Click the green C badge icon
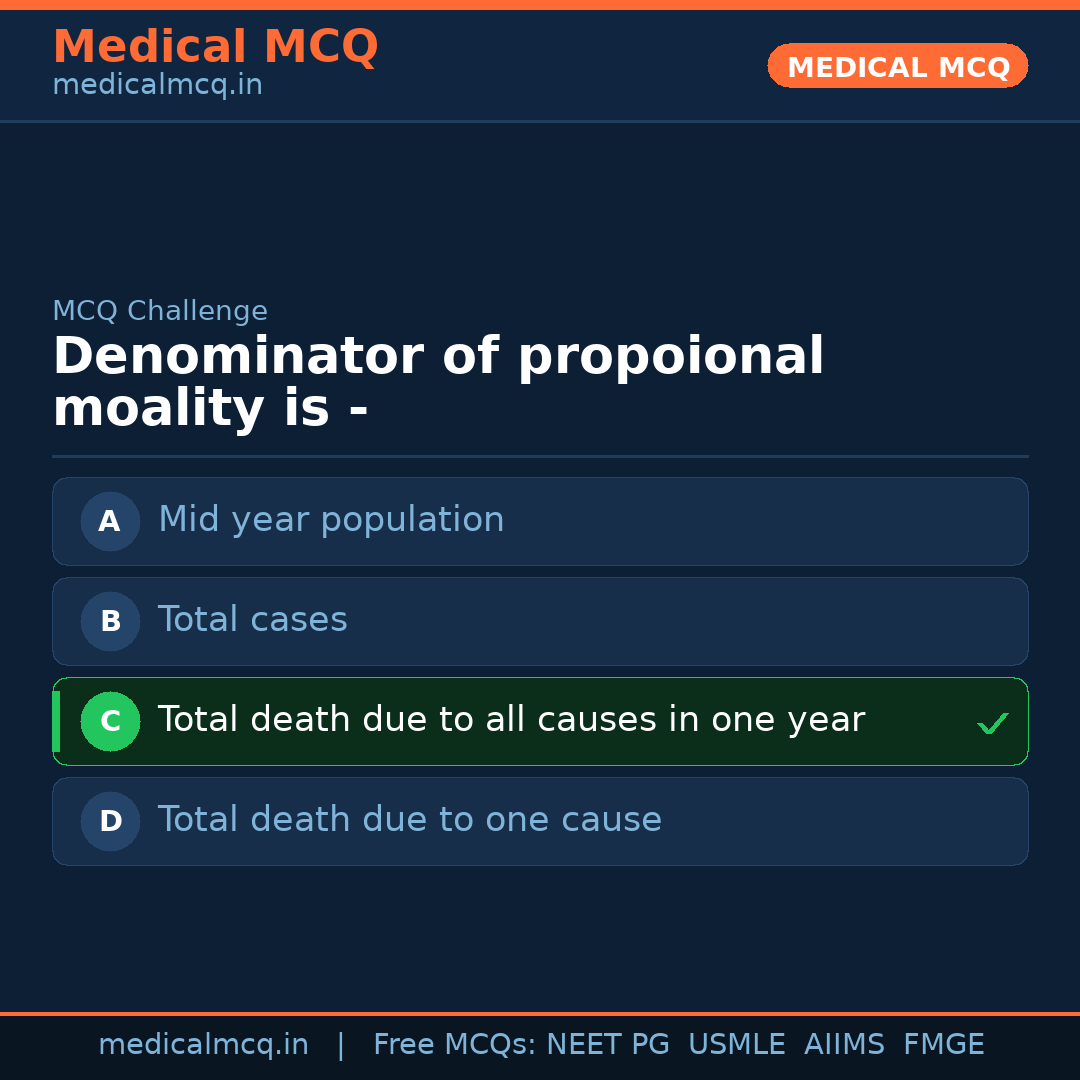The height and width of the screenshot is (1080, 1080). 110,721
